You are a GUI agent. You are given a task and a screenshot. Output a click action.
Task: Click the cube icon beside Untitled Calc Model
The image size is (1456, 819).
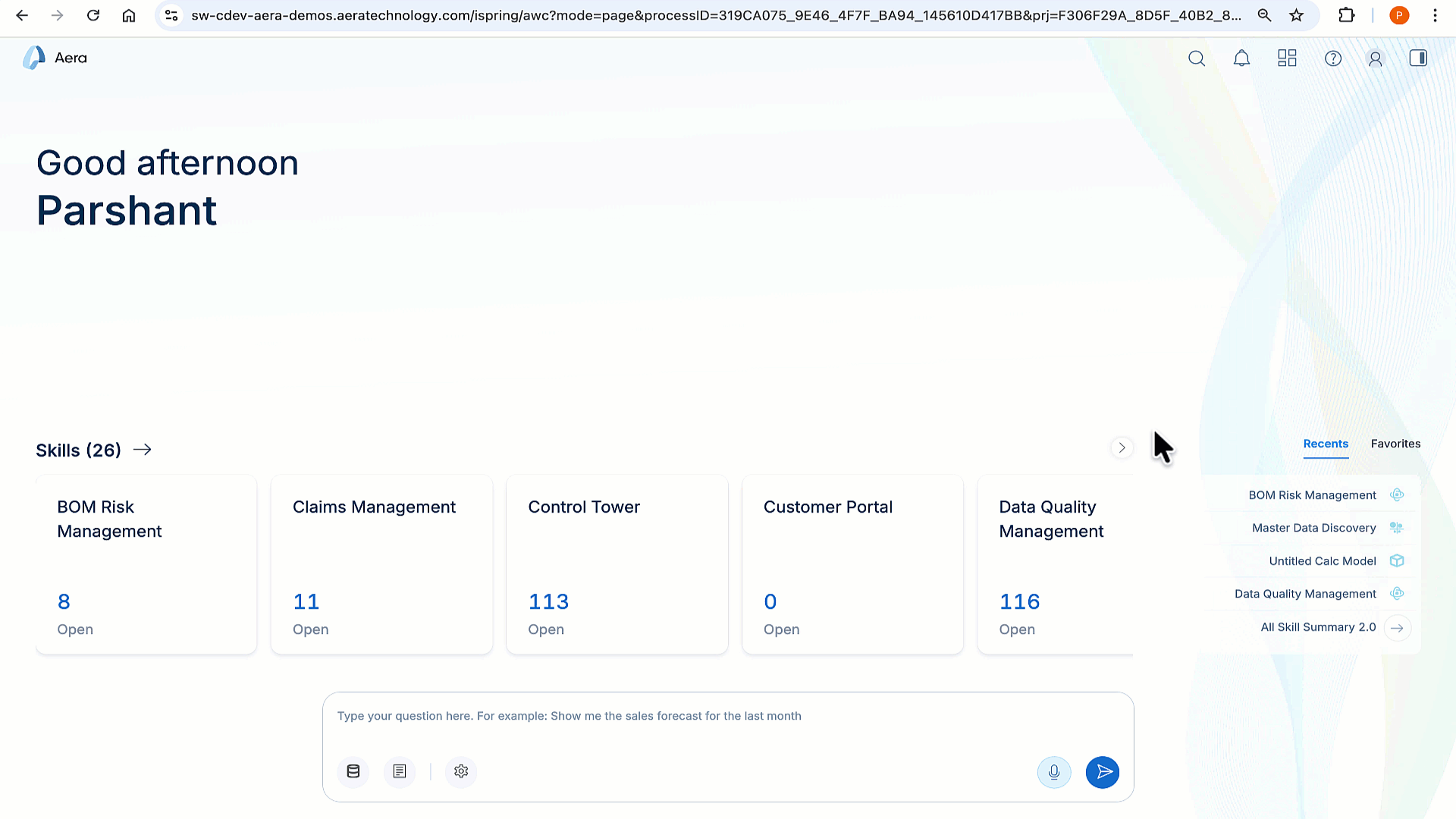click(1397, 560)
